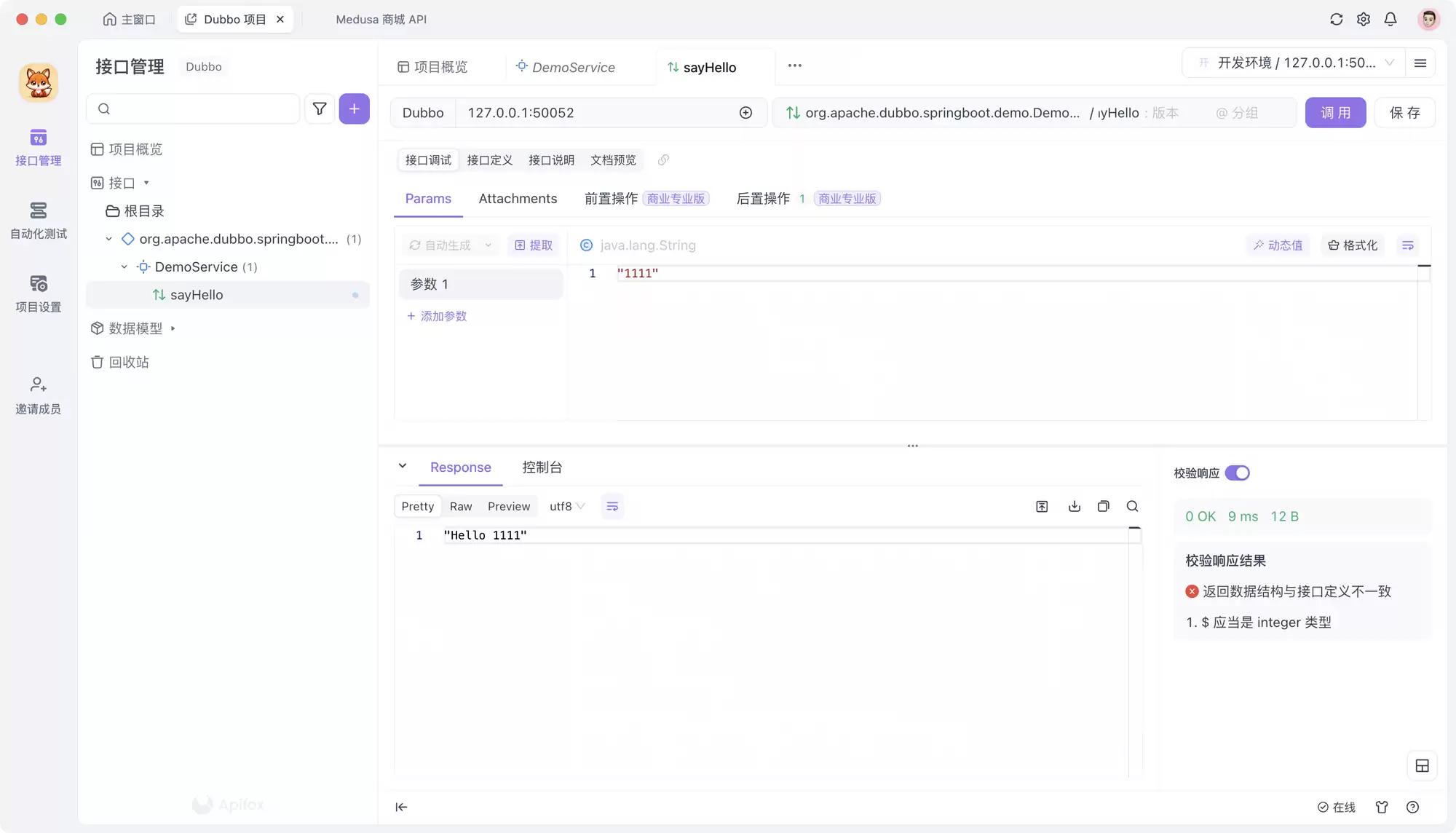
Task: Click the 提取 button
Action: pos(534,245)
